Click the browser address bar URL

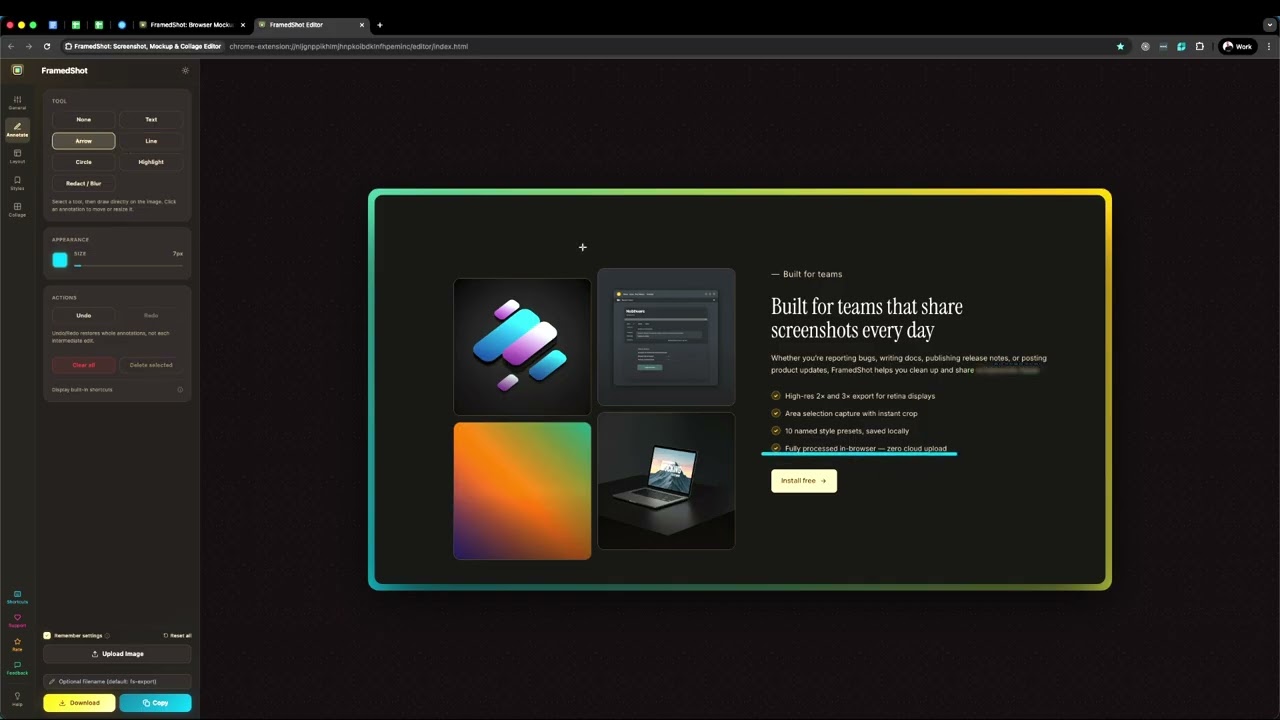[348, 46]
